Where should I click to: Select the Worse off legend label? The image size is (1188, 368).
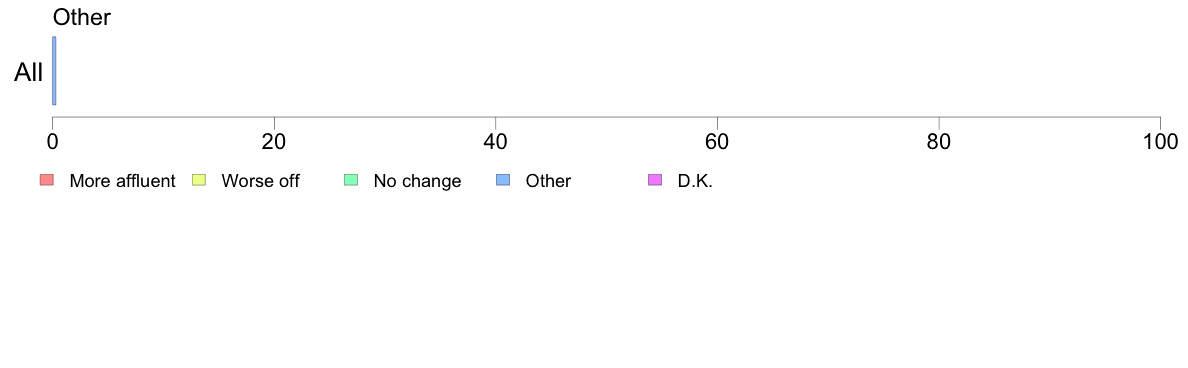coord(261,181)
